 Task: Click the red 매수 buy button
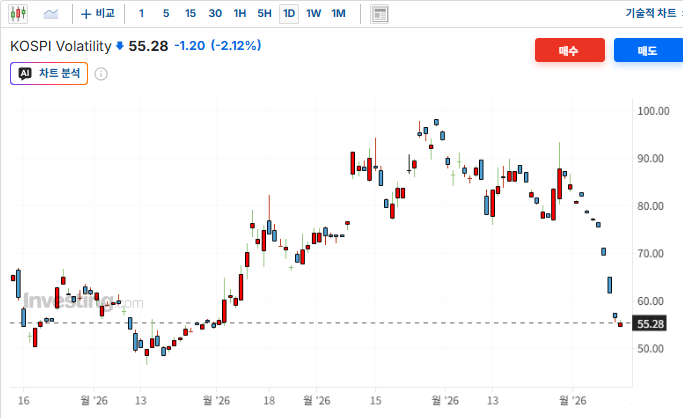pos(570,50)
